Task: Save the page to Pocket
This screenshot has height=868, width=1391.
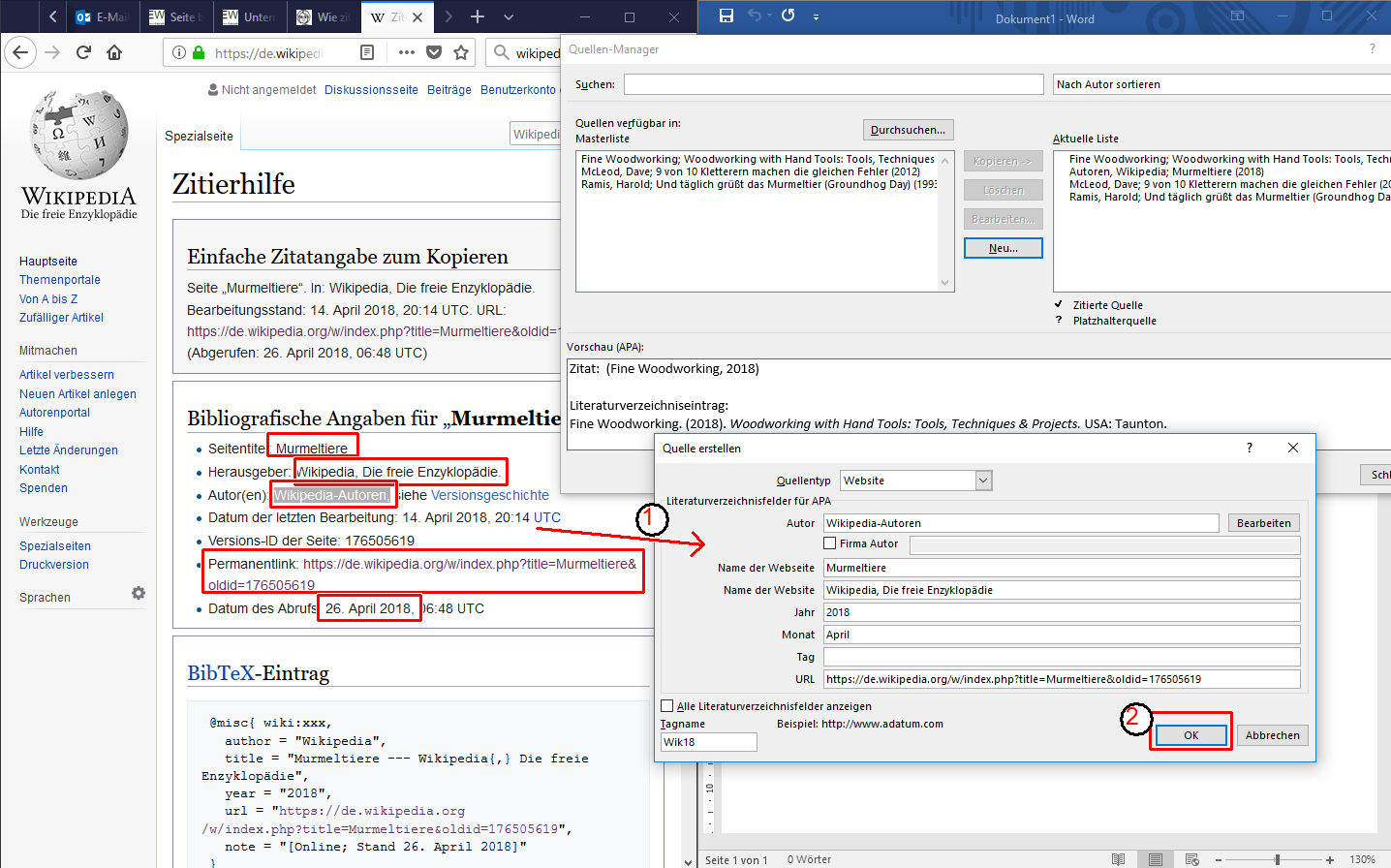Action: 434,52
